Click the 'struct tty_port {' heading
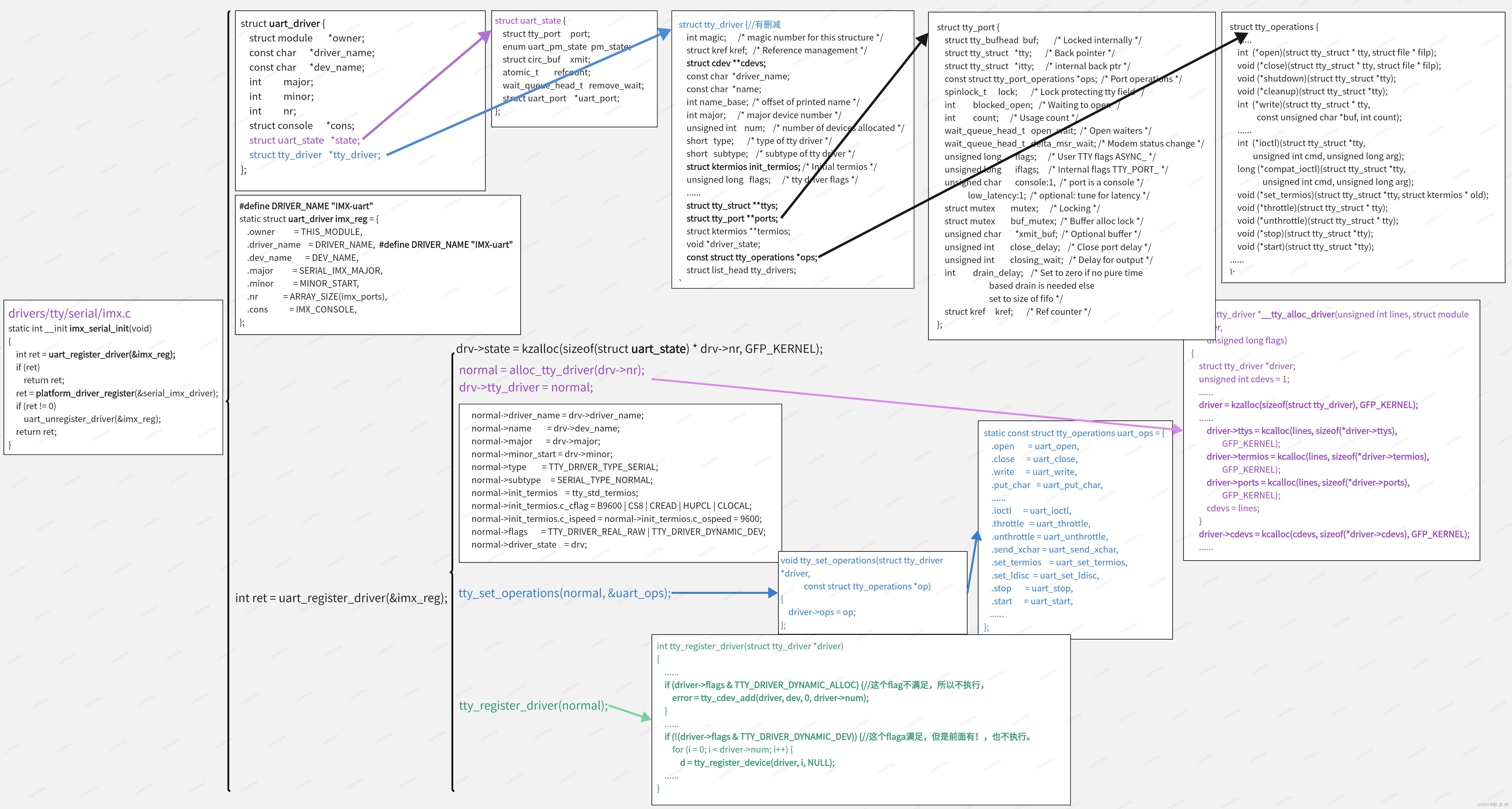This screenshot has width=1512, height=809. pos(967,27)
